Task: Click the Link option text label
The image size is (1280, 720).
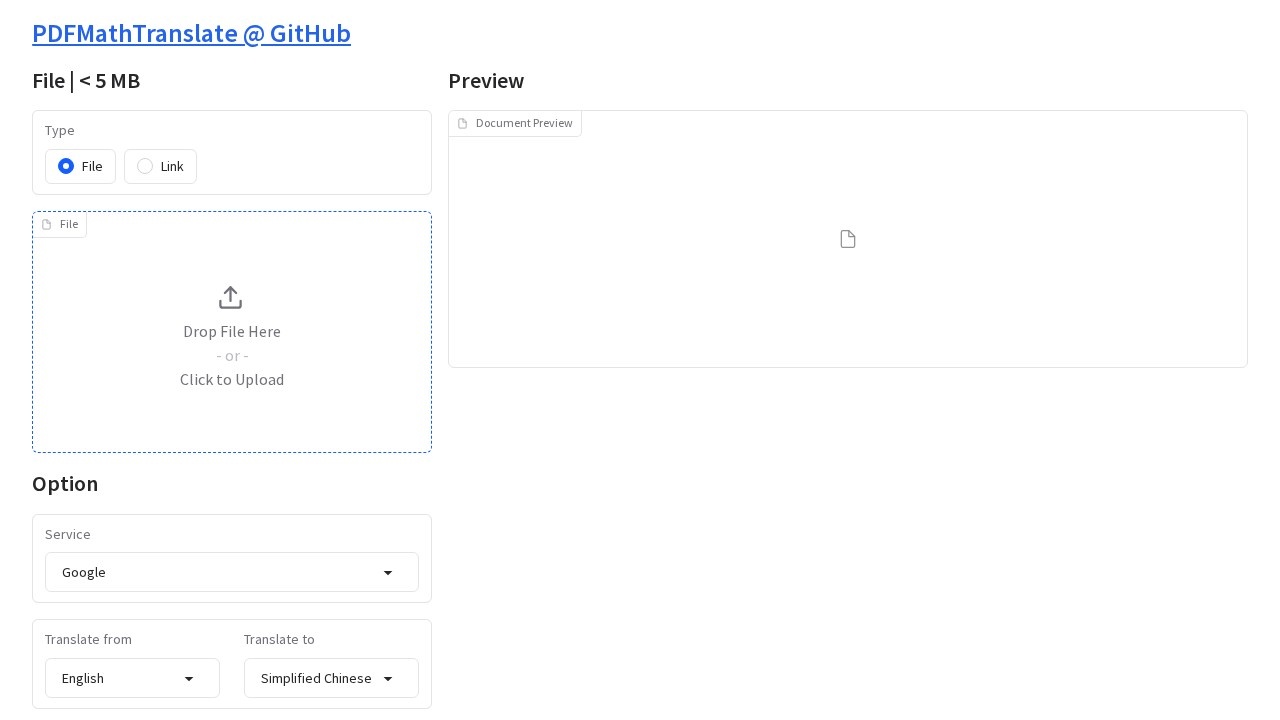Action: pyautogui.click(x=172, y=167)
